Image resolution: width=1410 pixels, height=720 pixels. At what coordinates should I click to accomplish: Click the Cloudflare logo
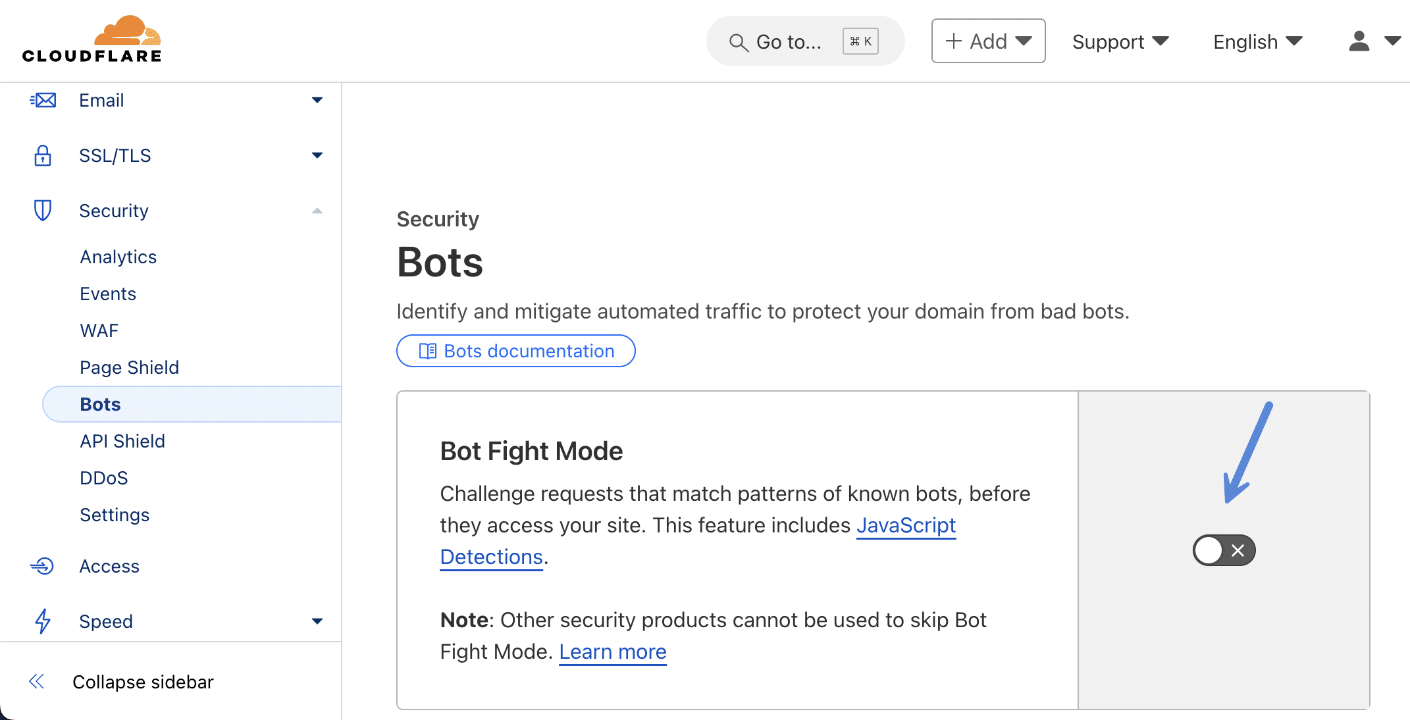point(91,38)
